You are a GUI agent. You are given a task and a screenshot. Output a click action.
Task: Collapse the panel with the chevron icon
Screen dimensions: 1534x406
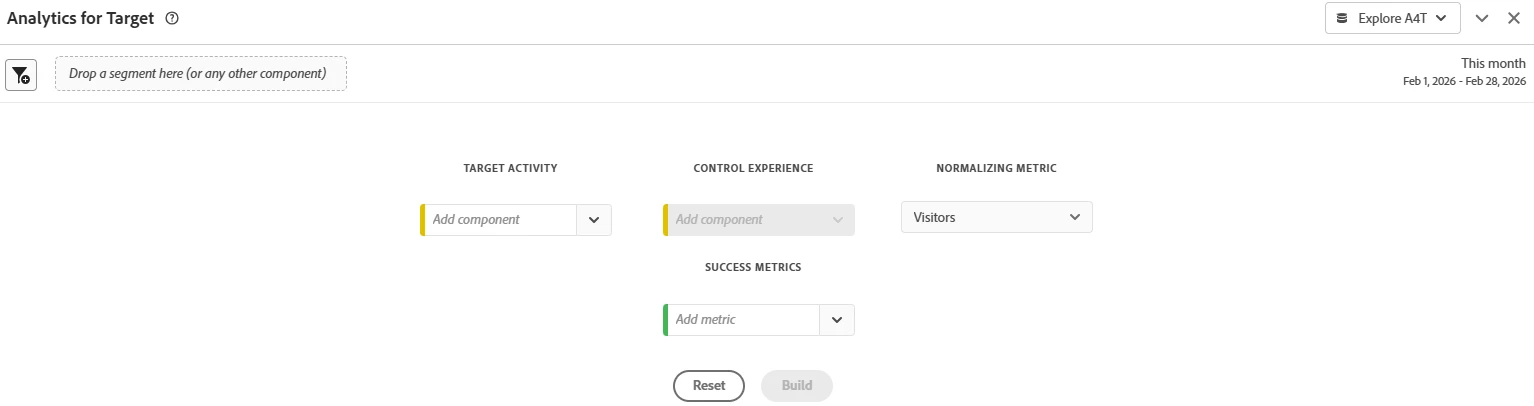(x=1482, y=18)
